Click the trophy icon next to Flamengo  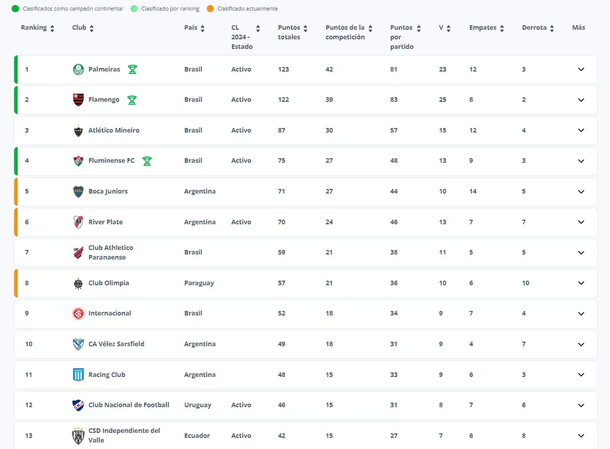tap(131, 100)
